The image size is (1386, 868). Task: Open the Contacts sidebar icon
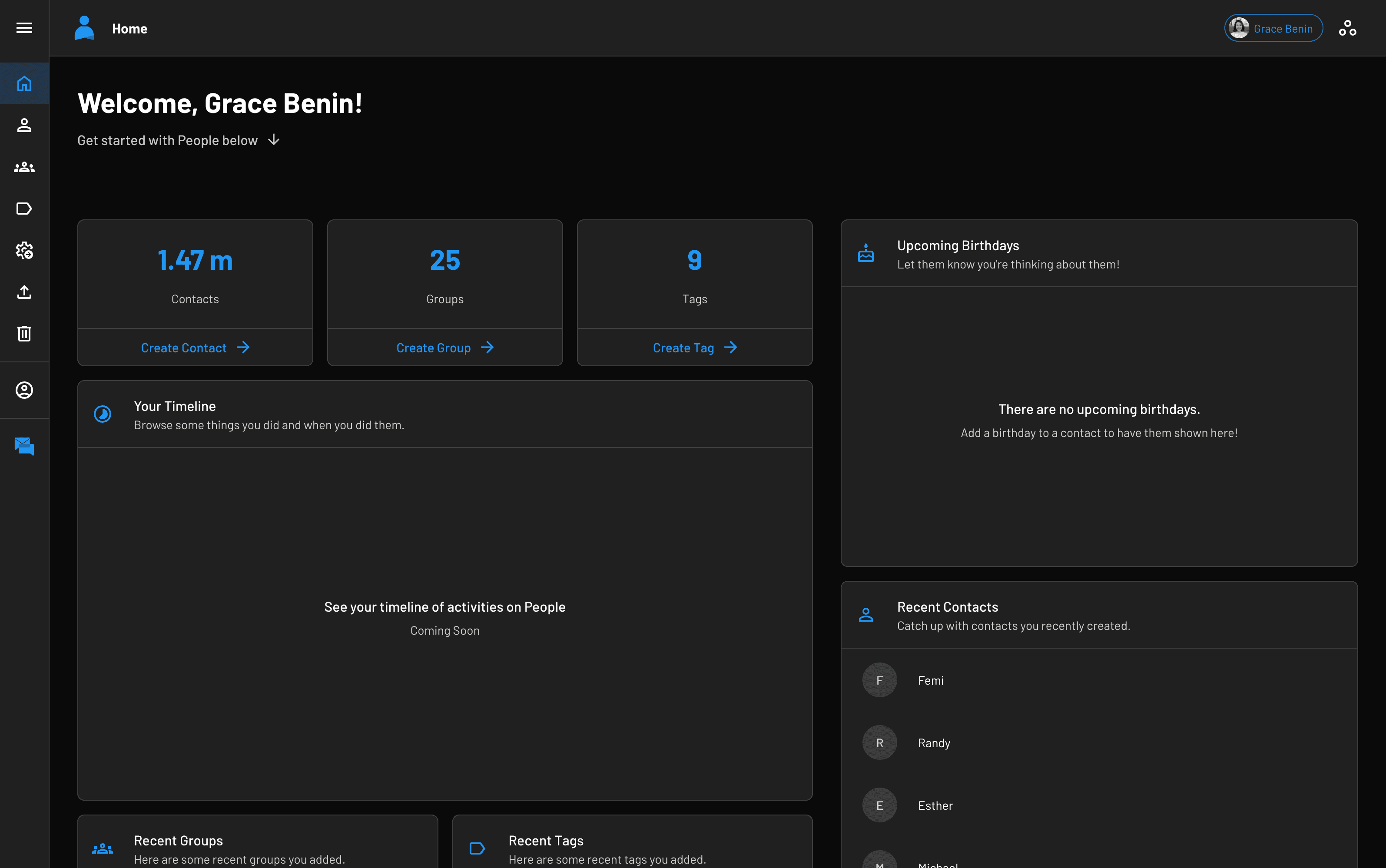pos(24,125)
